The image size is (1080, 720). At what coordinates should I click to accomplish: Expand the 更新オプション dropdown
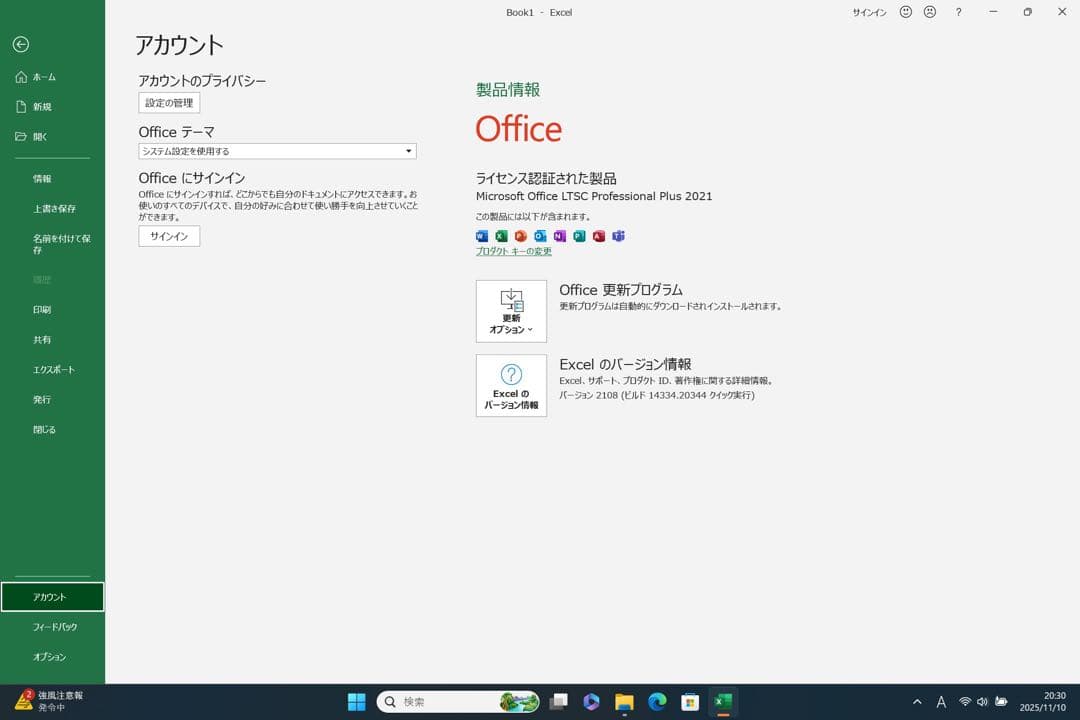pyautogui.click(x=510, y=311)
